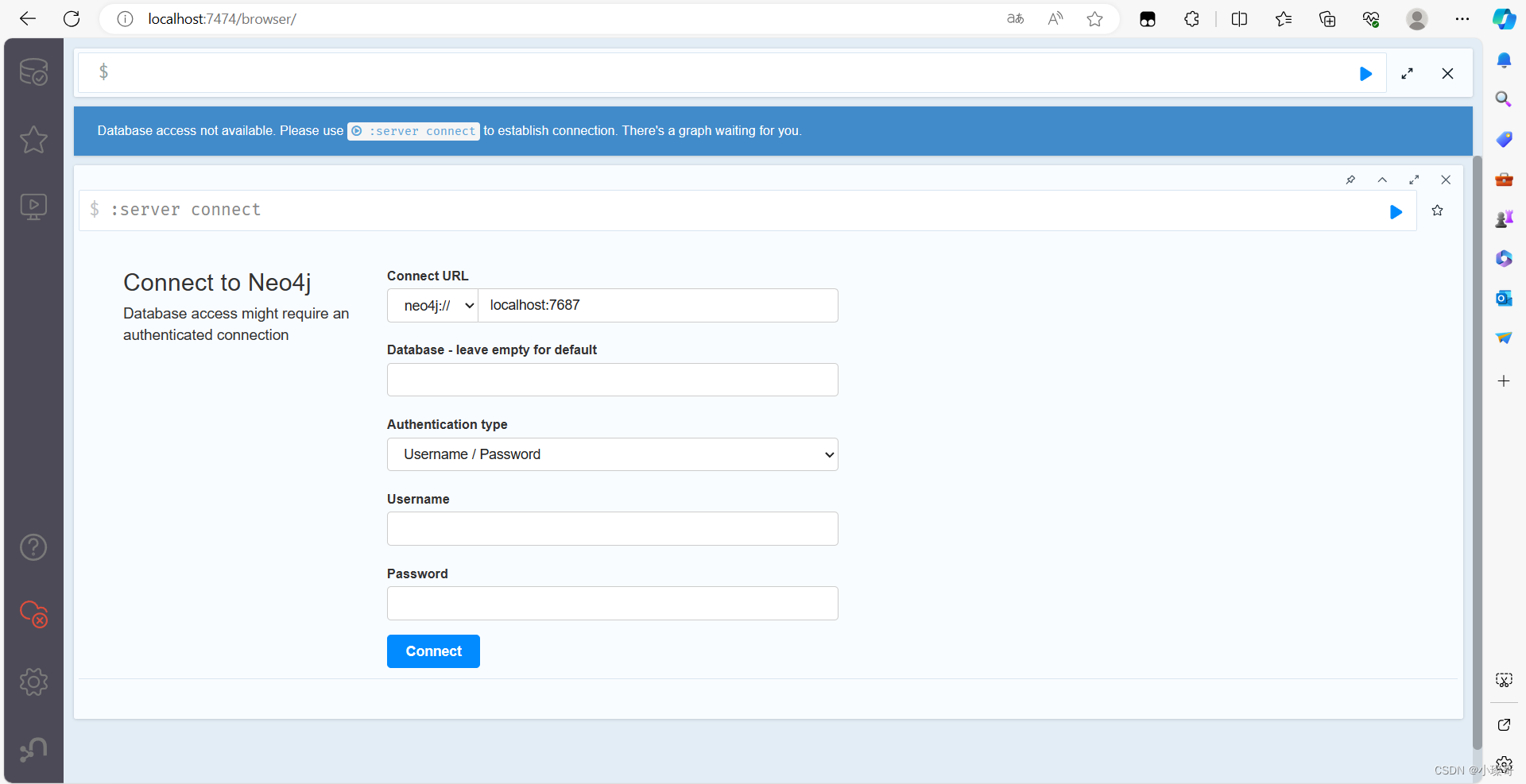Open Browser Settings gear in sidebar

click(33, 682)
